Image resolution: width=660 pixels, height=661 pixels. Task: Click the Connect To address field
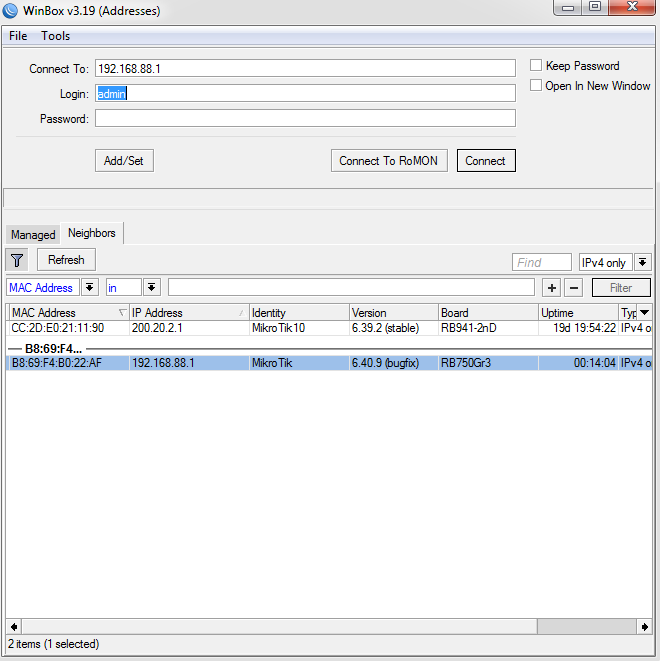305,68
